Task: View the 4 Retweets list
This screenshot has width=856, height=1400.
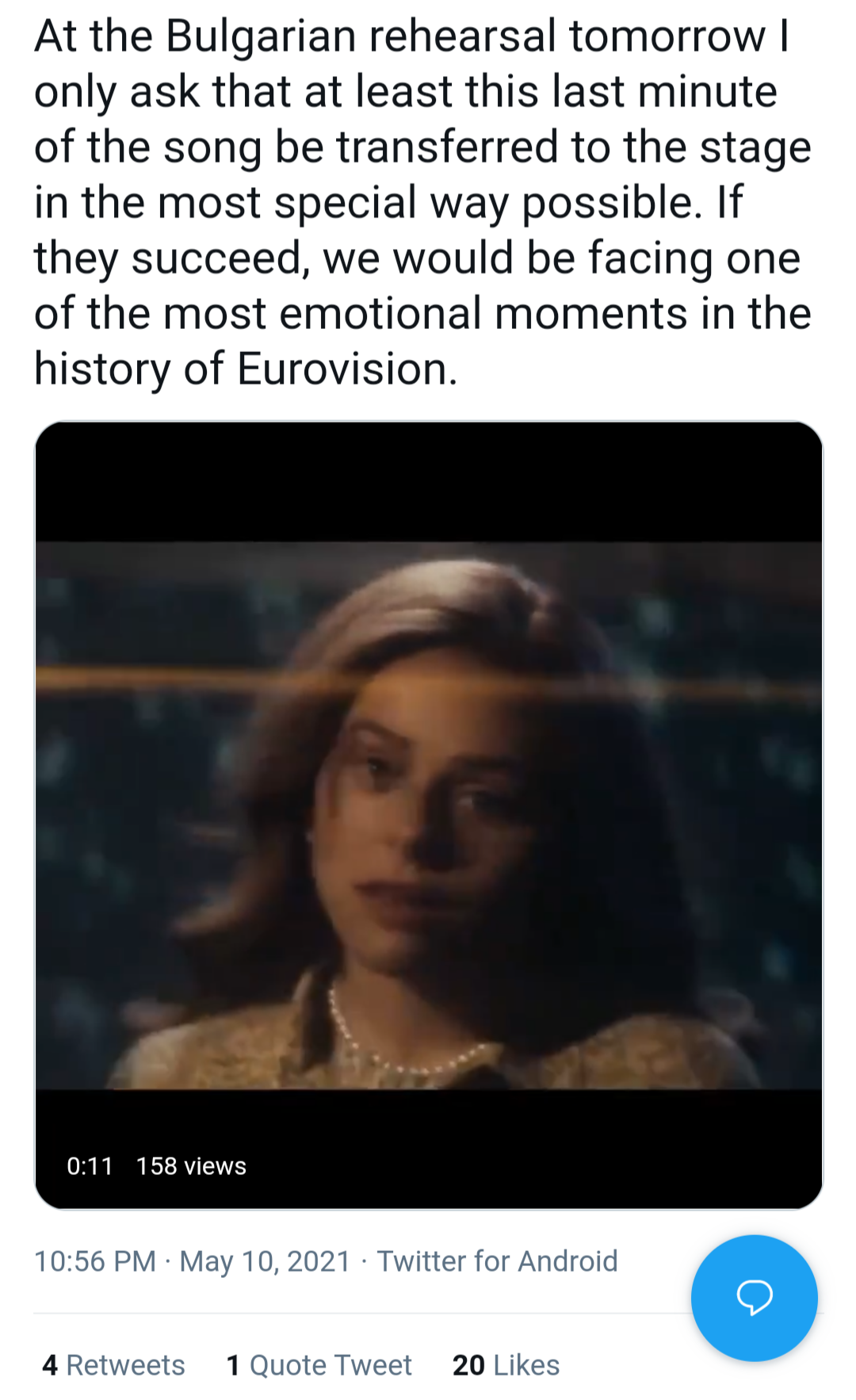Action: [113, 1365]
